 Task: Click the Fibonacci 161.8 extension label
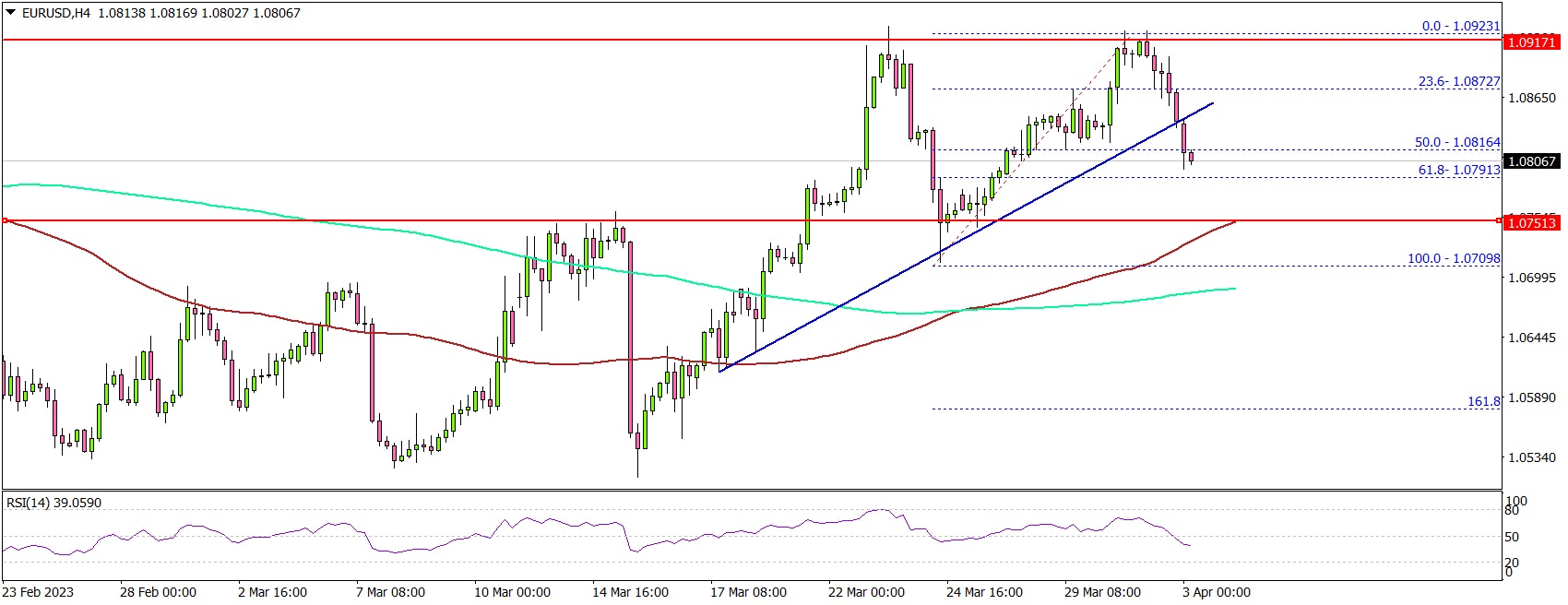pyautogui.click(x=1483, y=402)
